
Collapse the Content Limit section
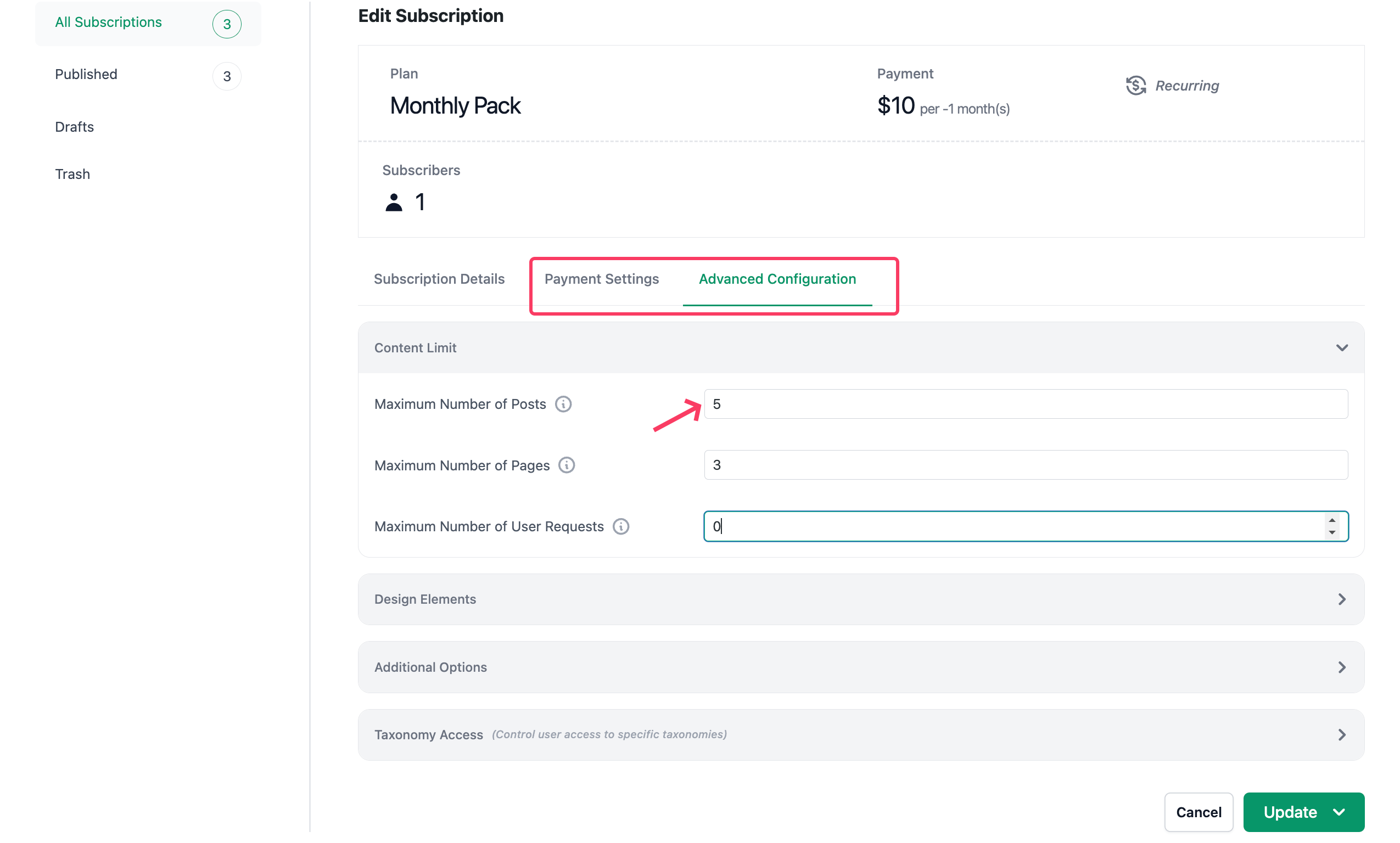click(x=1341, y=347)
